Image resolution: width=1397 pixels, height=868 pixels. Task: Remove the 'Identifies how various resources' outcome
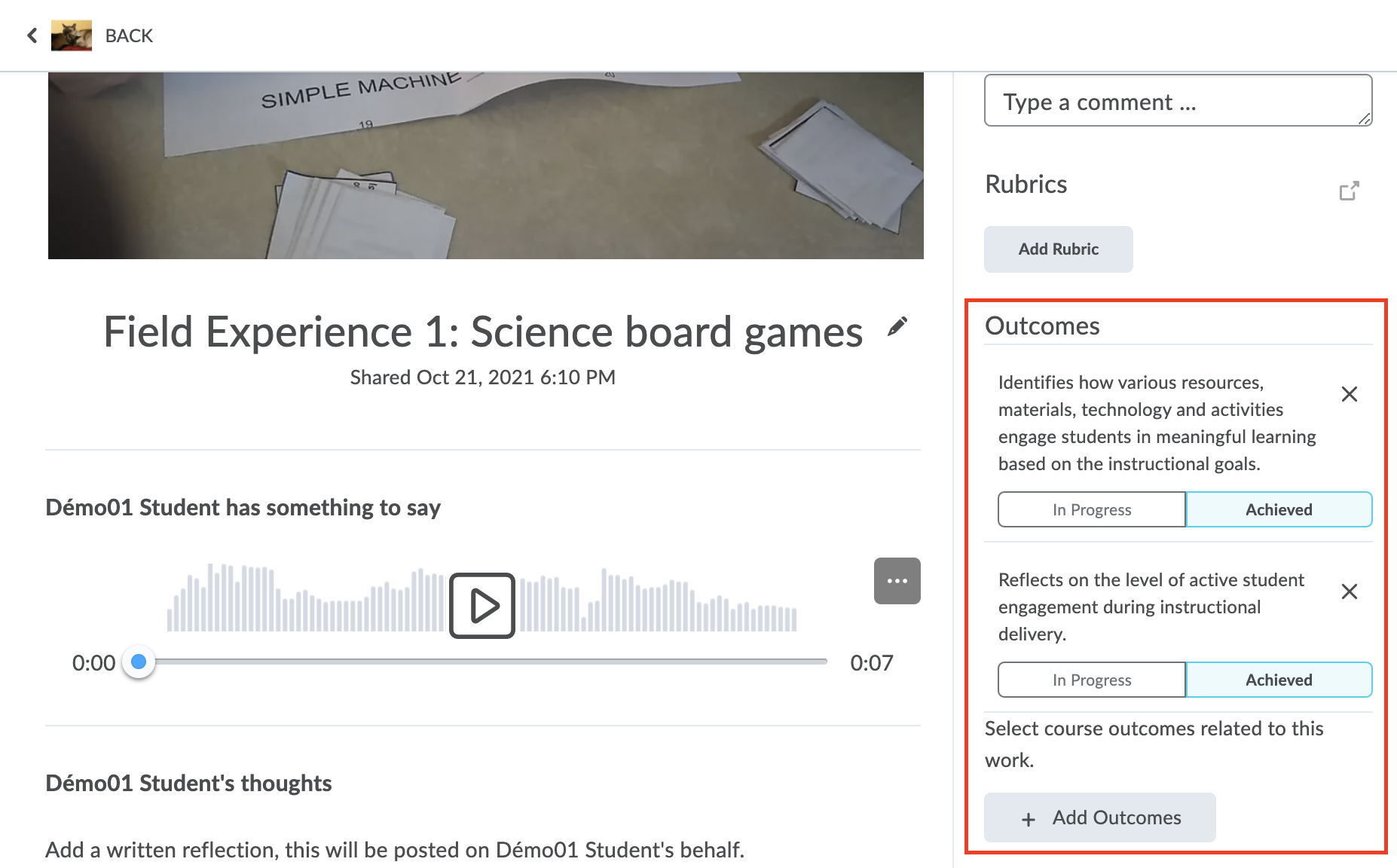[1349, 394]
